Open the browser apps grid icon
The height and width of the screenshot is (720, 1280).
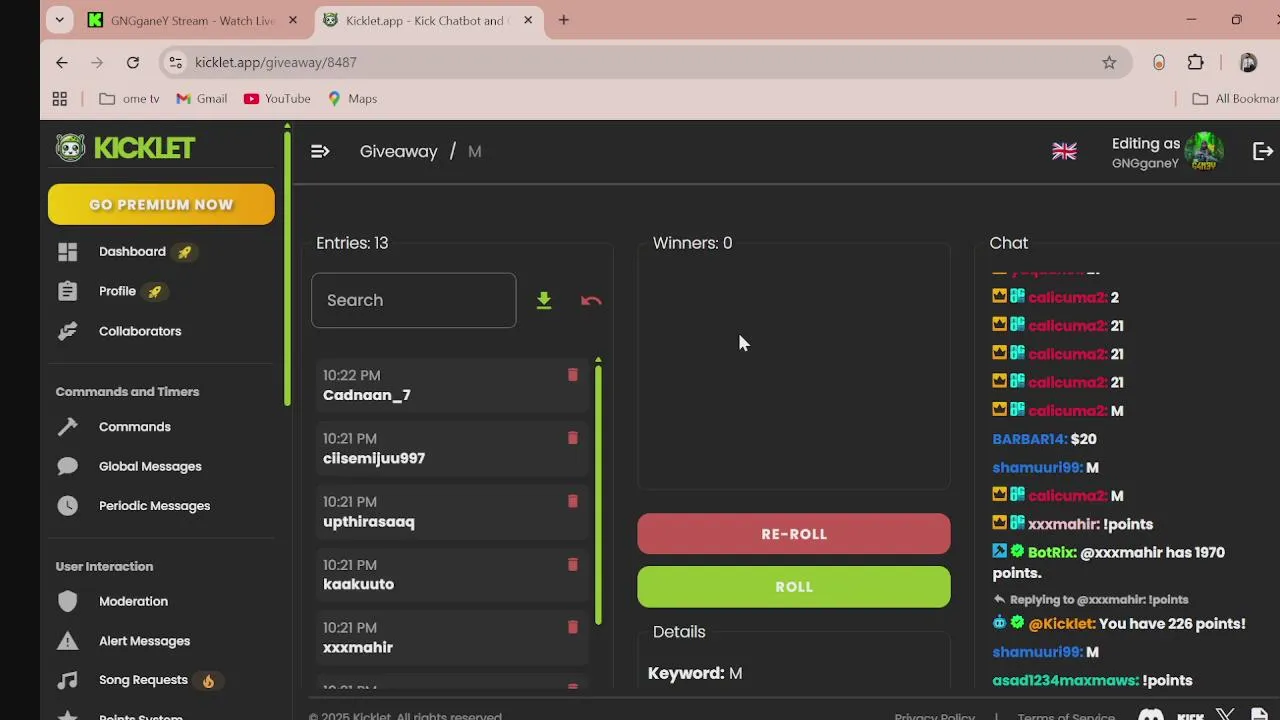pyautogui.click(x=60, y=99)
